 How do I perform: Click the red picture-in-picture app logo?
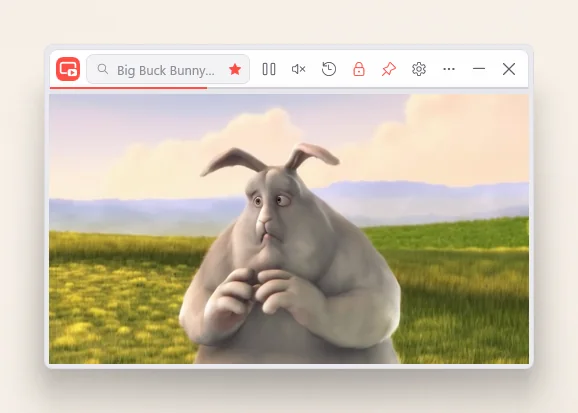click(68, 69)
